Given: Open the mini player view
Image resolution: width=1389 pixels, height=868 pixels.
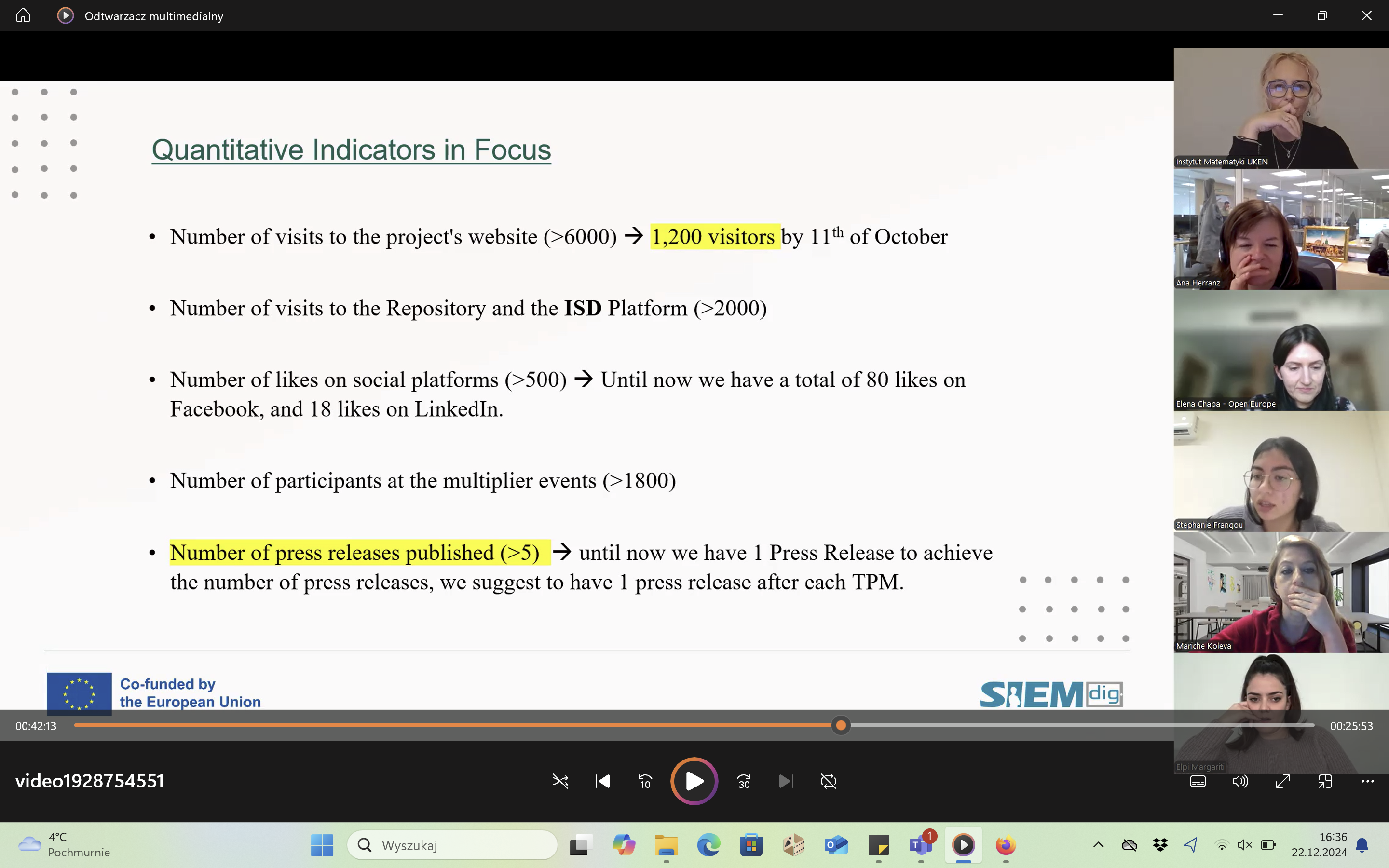Looking at the screenshot, I should coord(1325,781).
